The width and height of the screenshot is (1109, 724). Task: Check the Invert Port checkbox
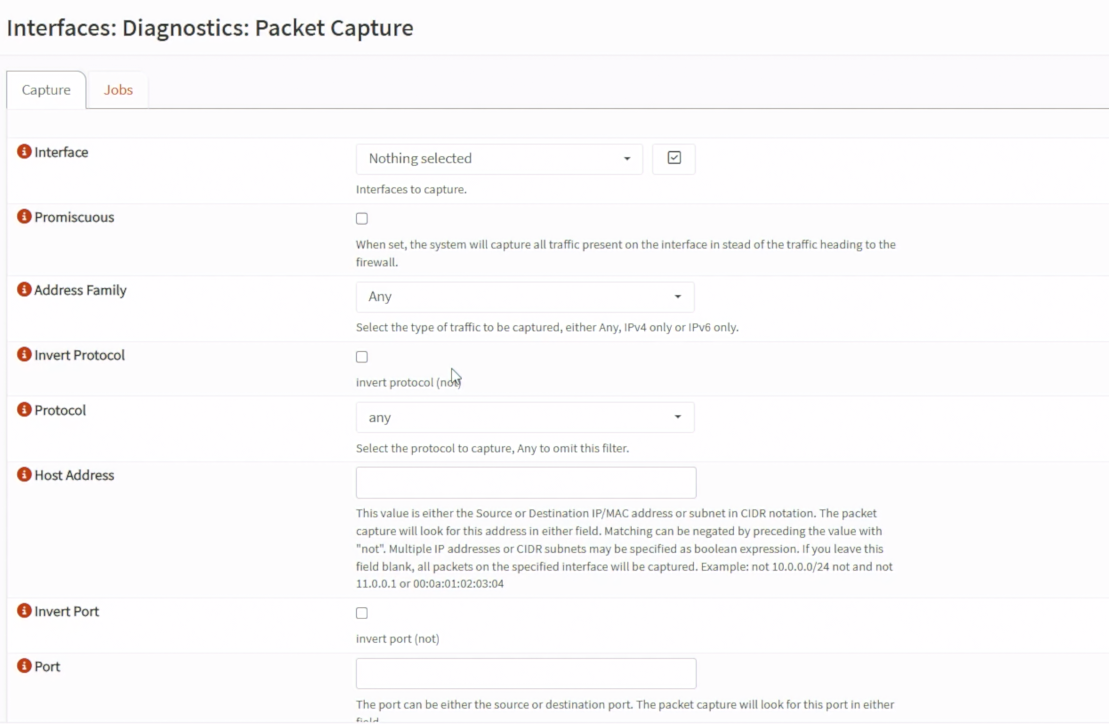[x=362, y=613]
